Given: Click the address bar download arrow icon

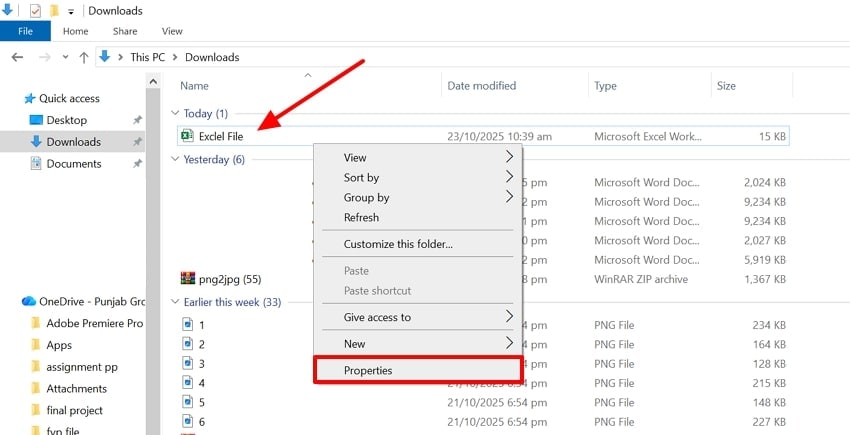Looking at the screenshot, I should pos(105,56).
